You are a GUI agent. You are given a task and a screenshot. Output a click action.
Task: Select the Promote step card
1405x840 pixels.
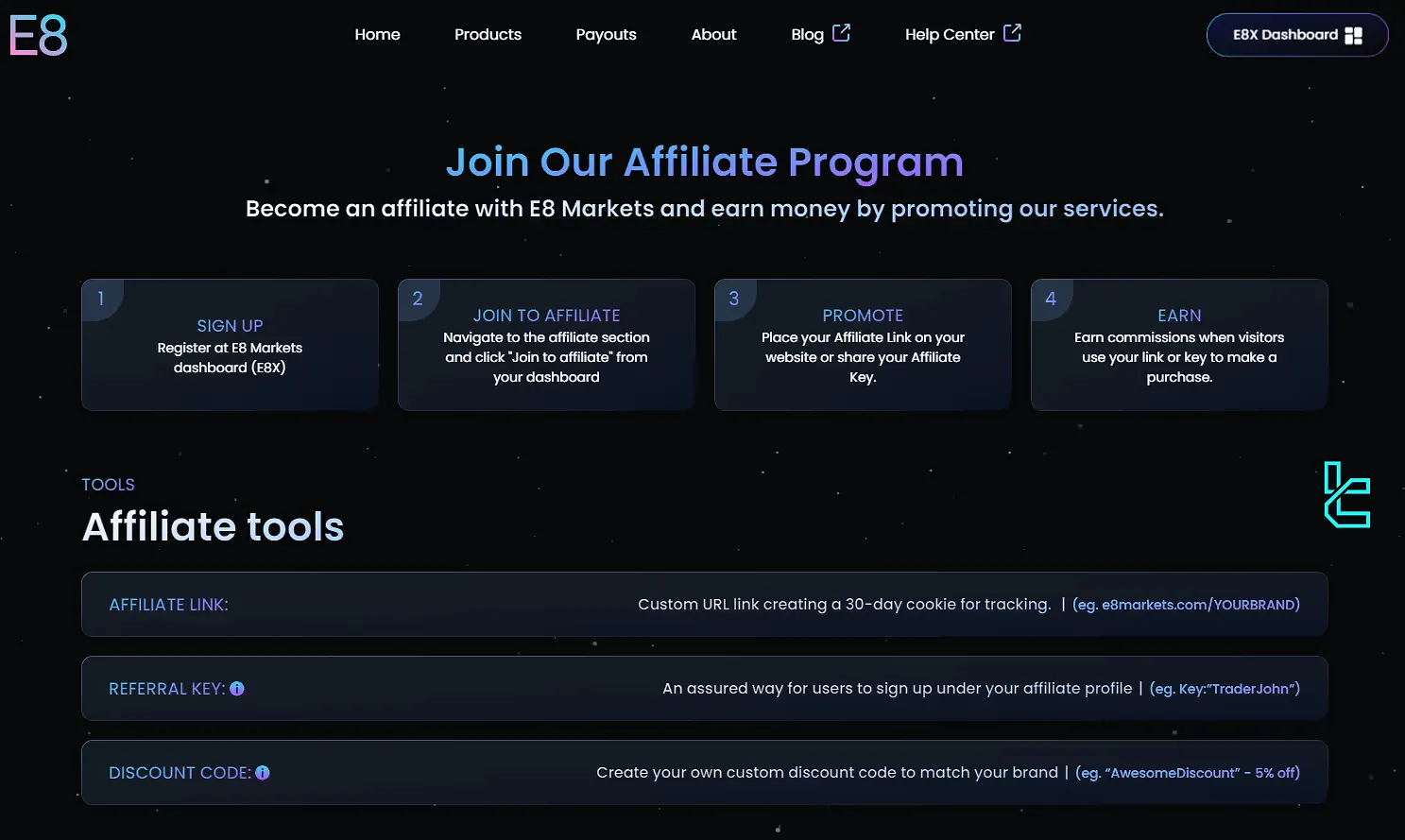pos(863,345)
